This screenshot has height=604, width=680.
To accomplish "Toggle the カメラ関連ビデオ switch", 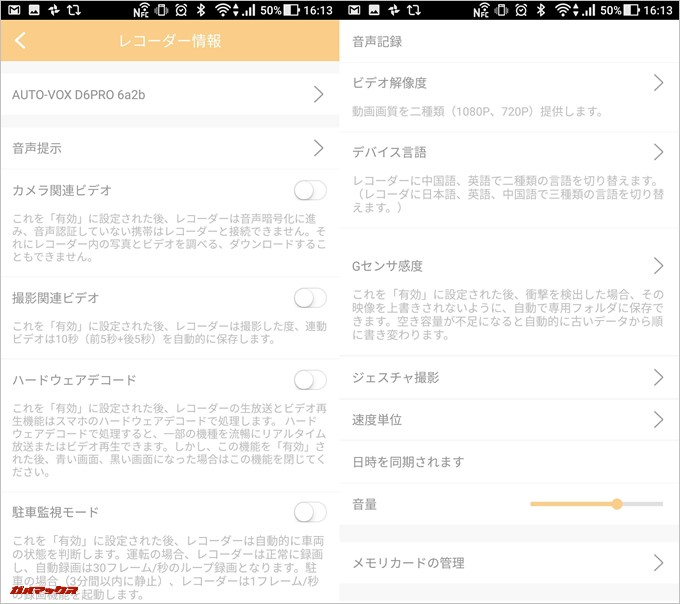I will click(310, 190).
